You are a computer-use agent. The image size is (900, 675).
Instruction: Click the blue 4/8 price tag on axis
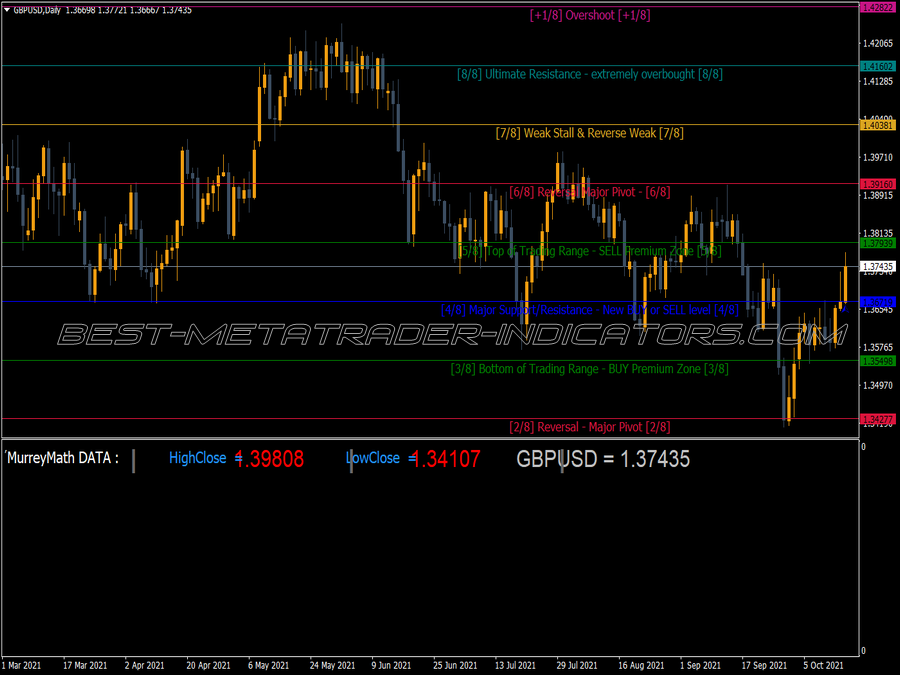pyautogui.click(x=878, y=302)
